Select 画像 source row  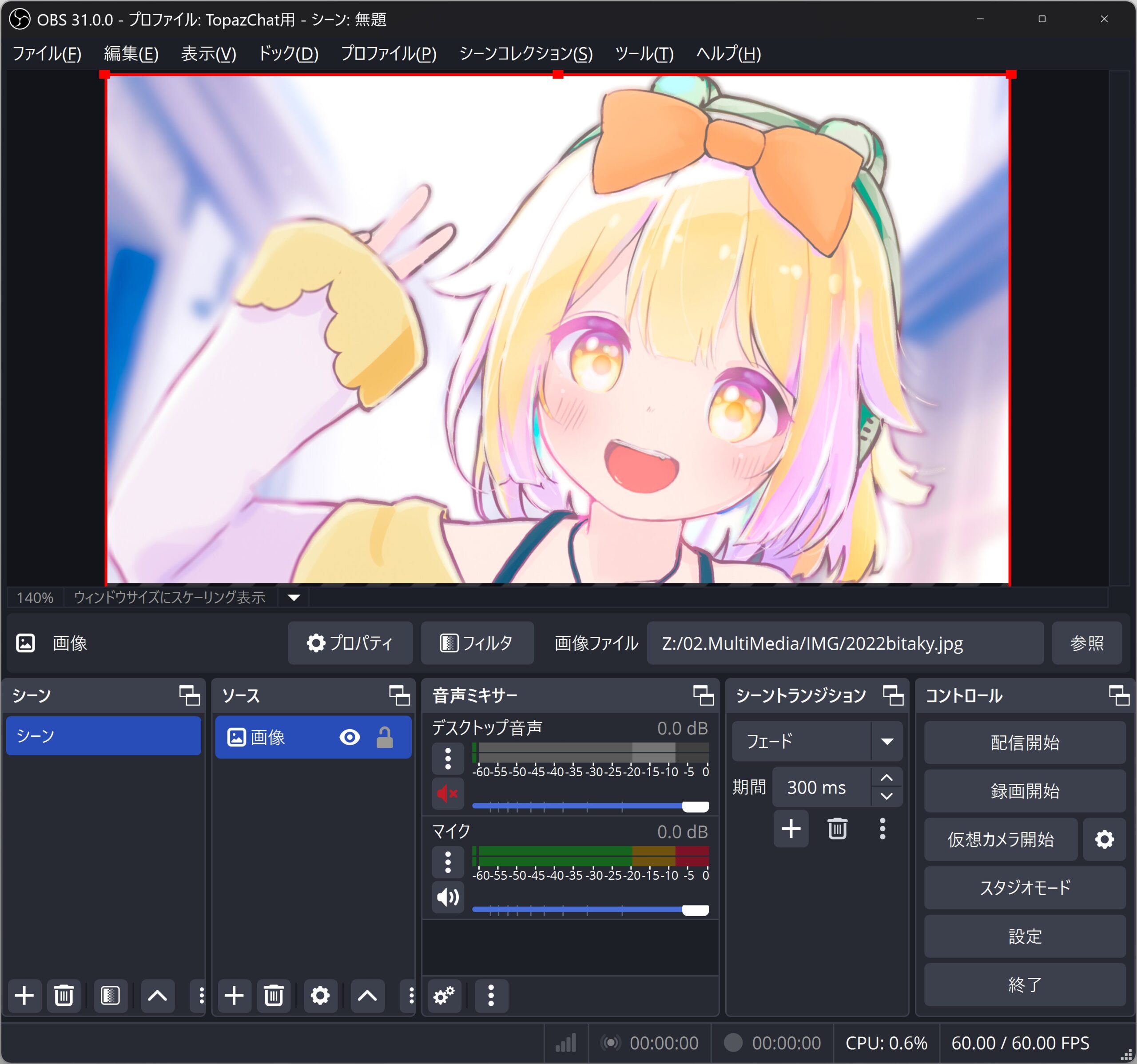tap(314, 738)
